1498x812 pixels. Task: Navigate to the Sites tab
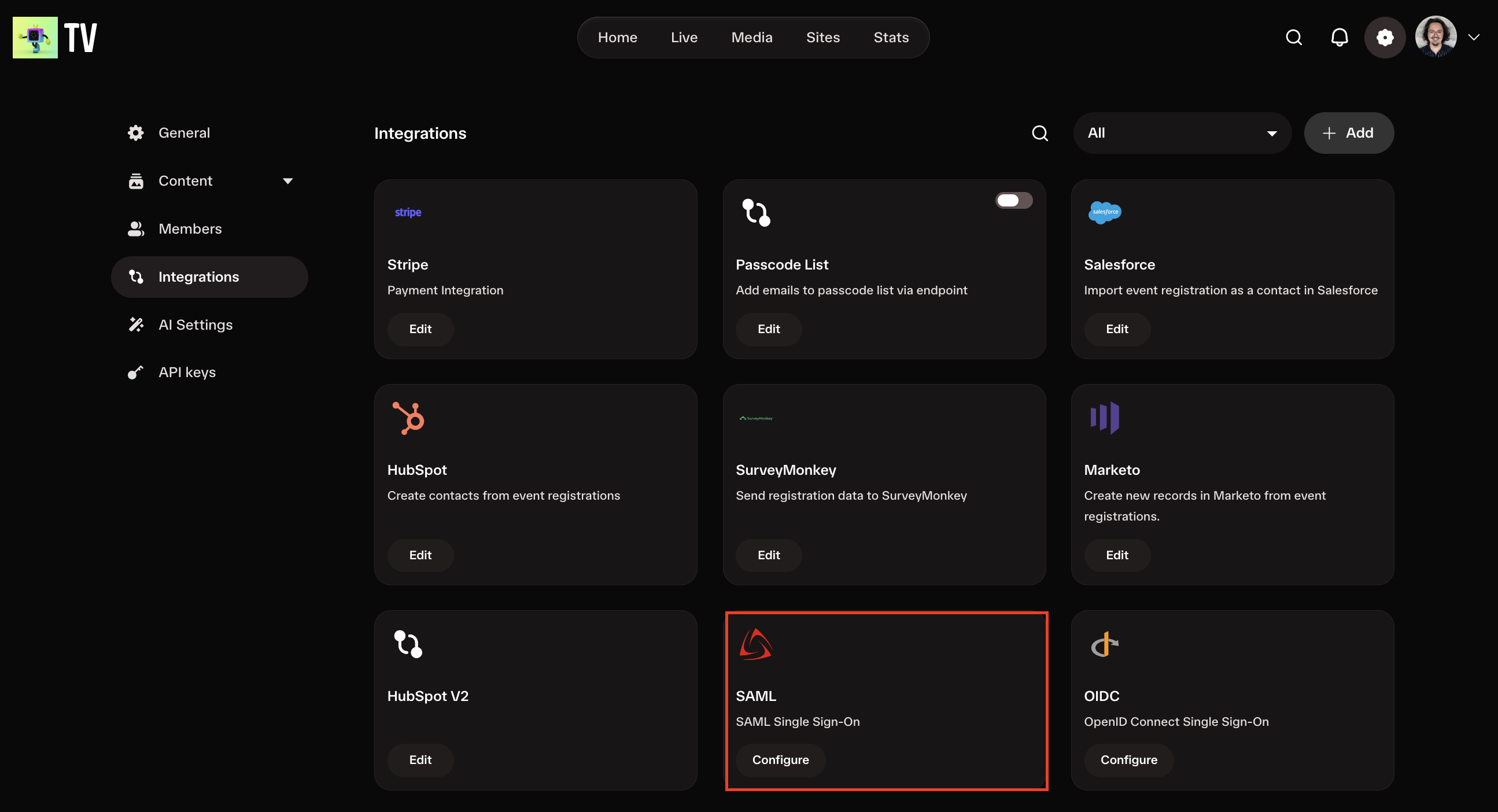(x=823, y=37)
